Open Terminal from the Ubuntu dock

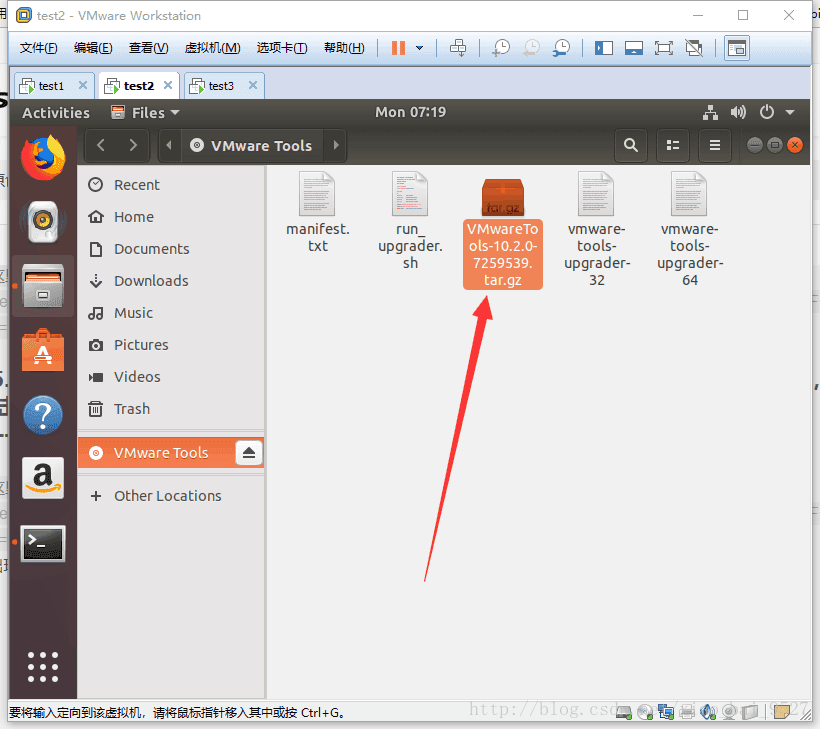43,543
